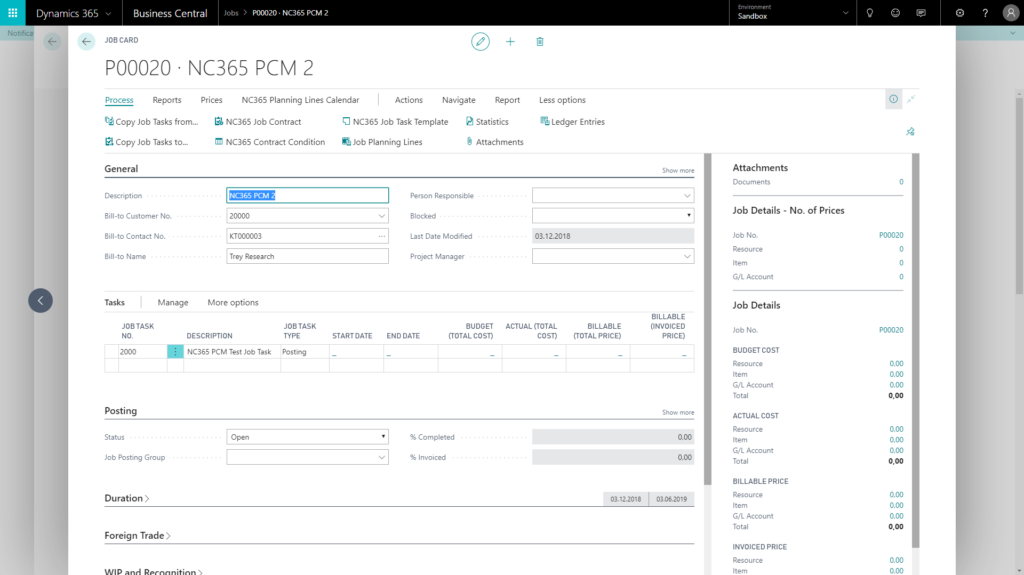Open NC365 Planning Lines Calendar menu

300,100
